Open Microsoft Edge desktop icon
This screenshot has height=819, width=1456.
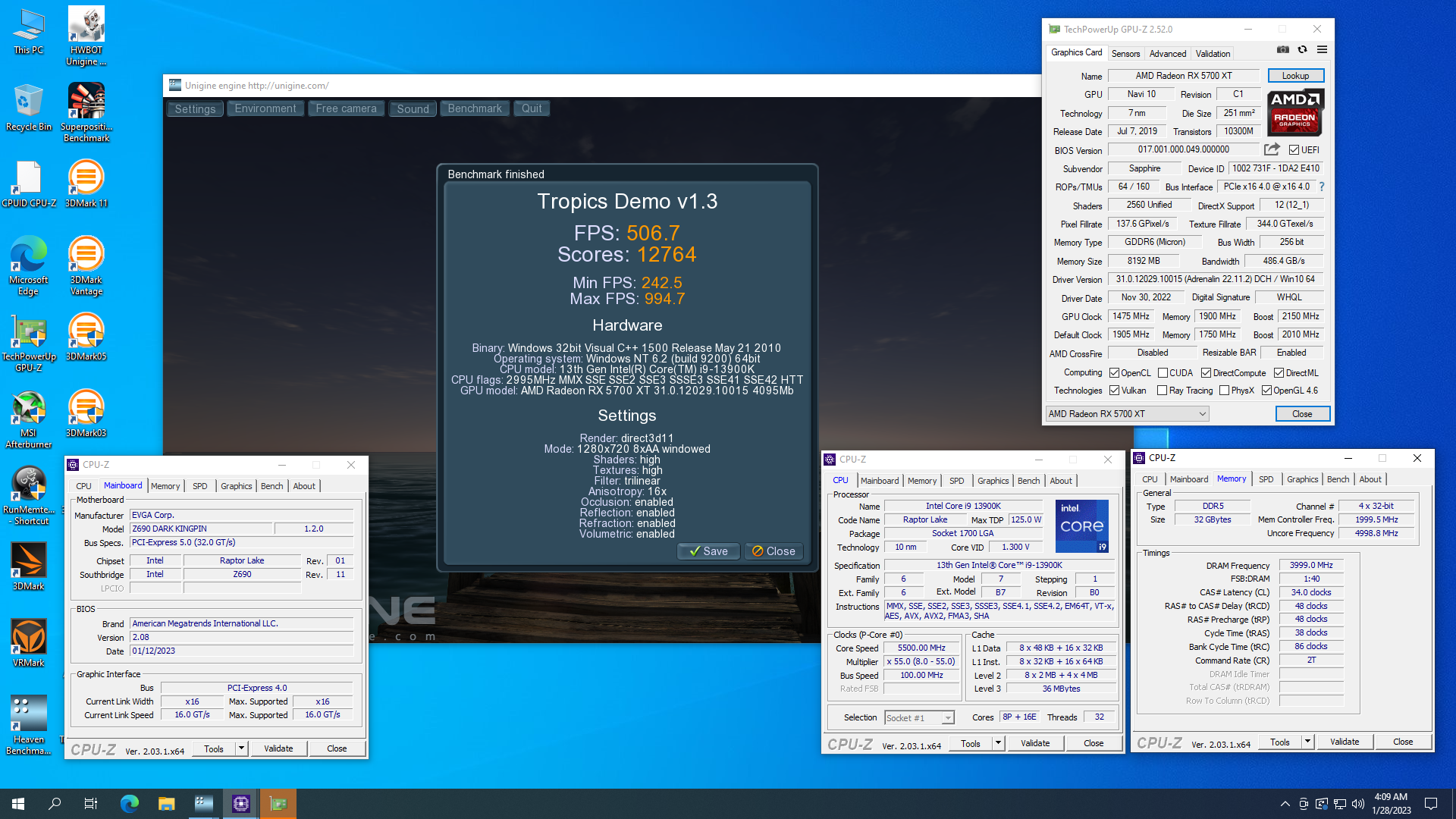[28, 265]
